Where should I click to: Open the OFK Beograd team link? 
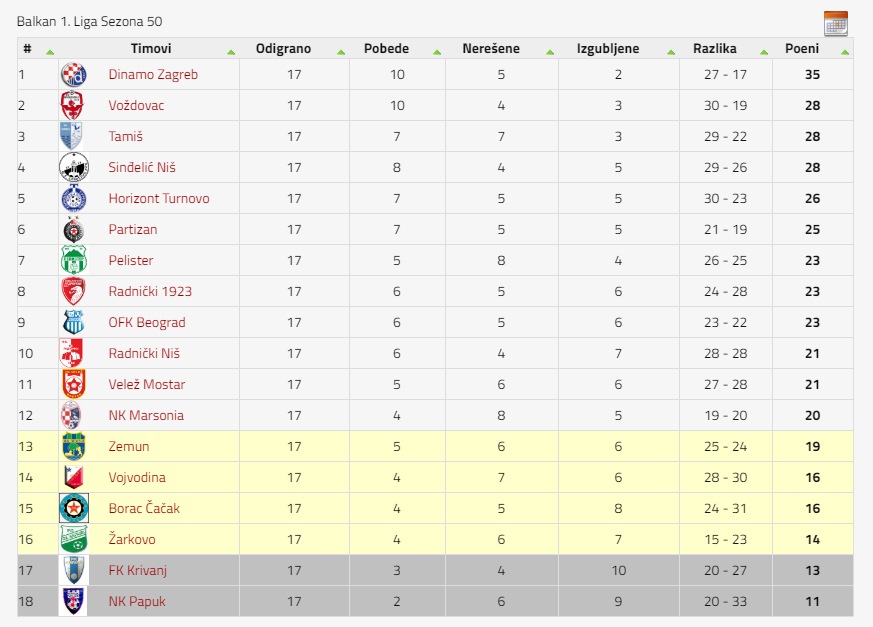[147, 322]
